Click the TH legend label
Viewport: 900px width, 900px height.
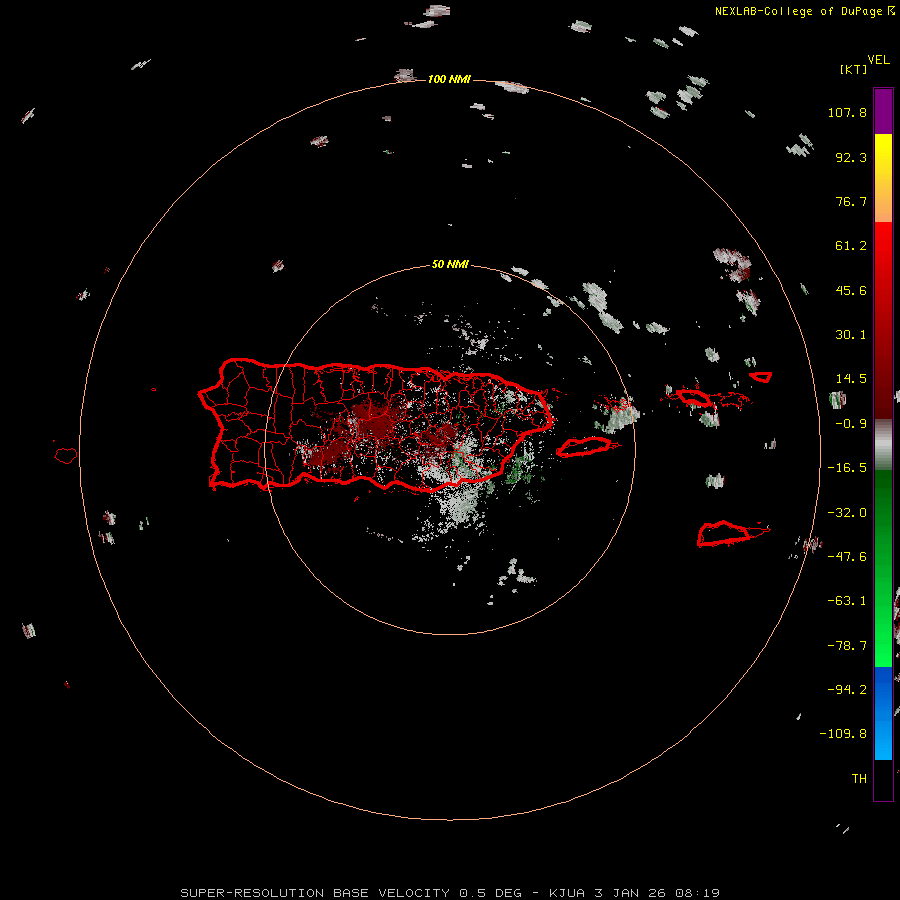tap(859, 779)
